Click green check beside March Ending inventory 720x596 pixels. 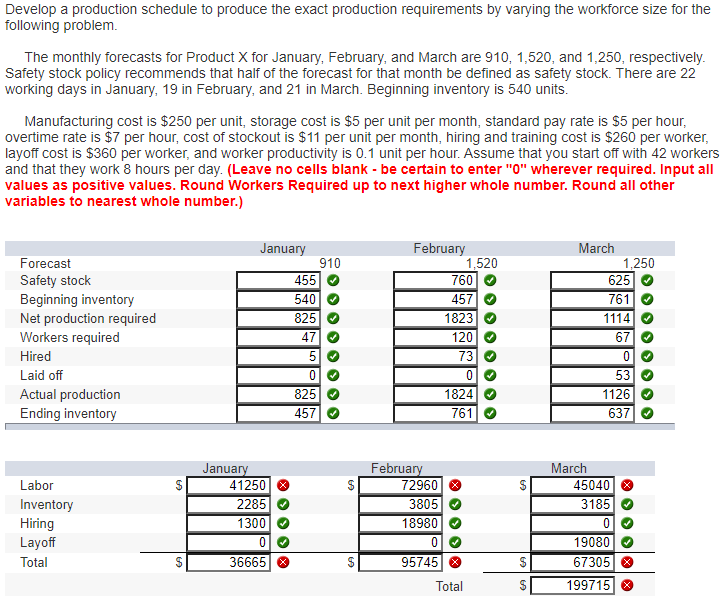point(647,414)
